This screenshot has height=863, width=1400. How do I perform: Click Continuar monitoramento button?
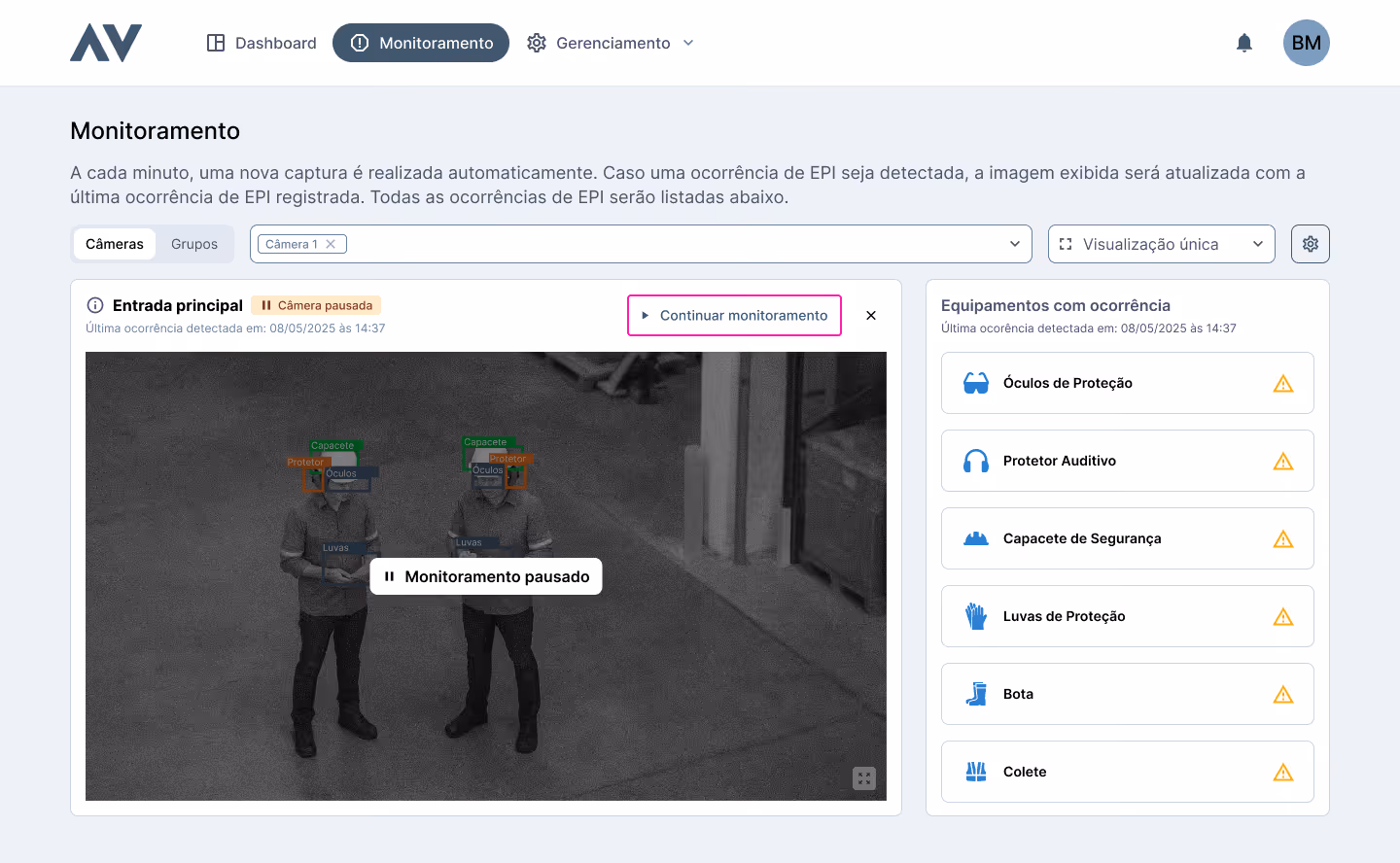(734, 316)
